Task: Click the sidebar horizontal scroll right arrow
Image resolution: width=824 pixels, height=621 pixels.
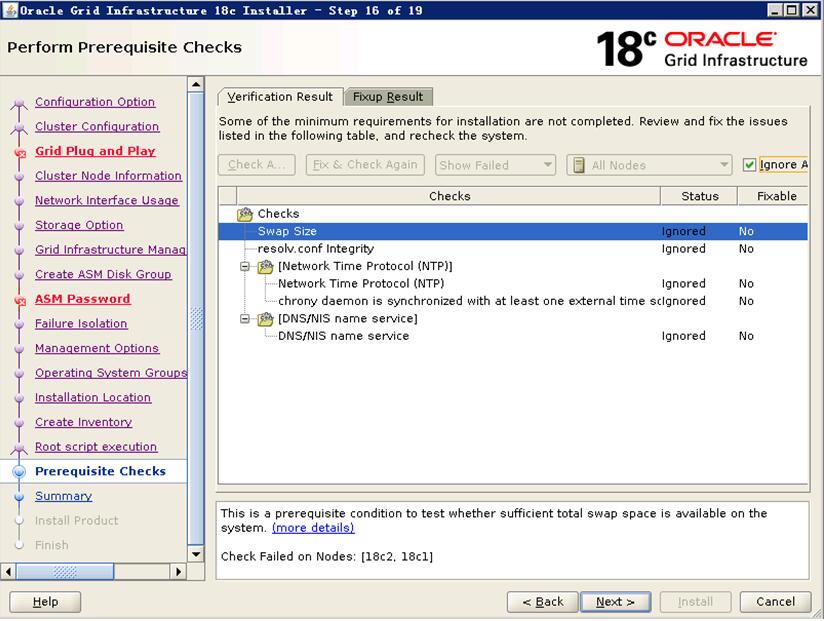Action: [179, 572]
